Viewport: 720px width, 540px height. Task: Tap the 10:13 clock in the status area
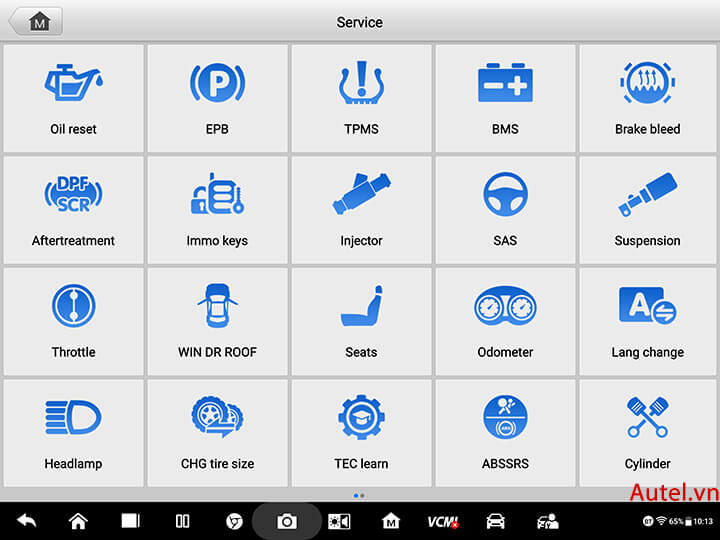703,521
